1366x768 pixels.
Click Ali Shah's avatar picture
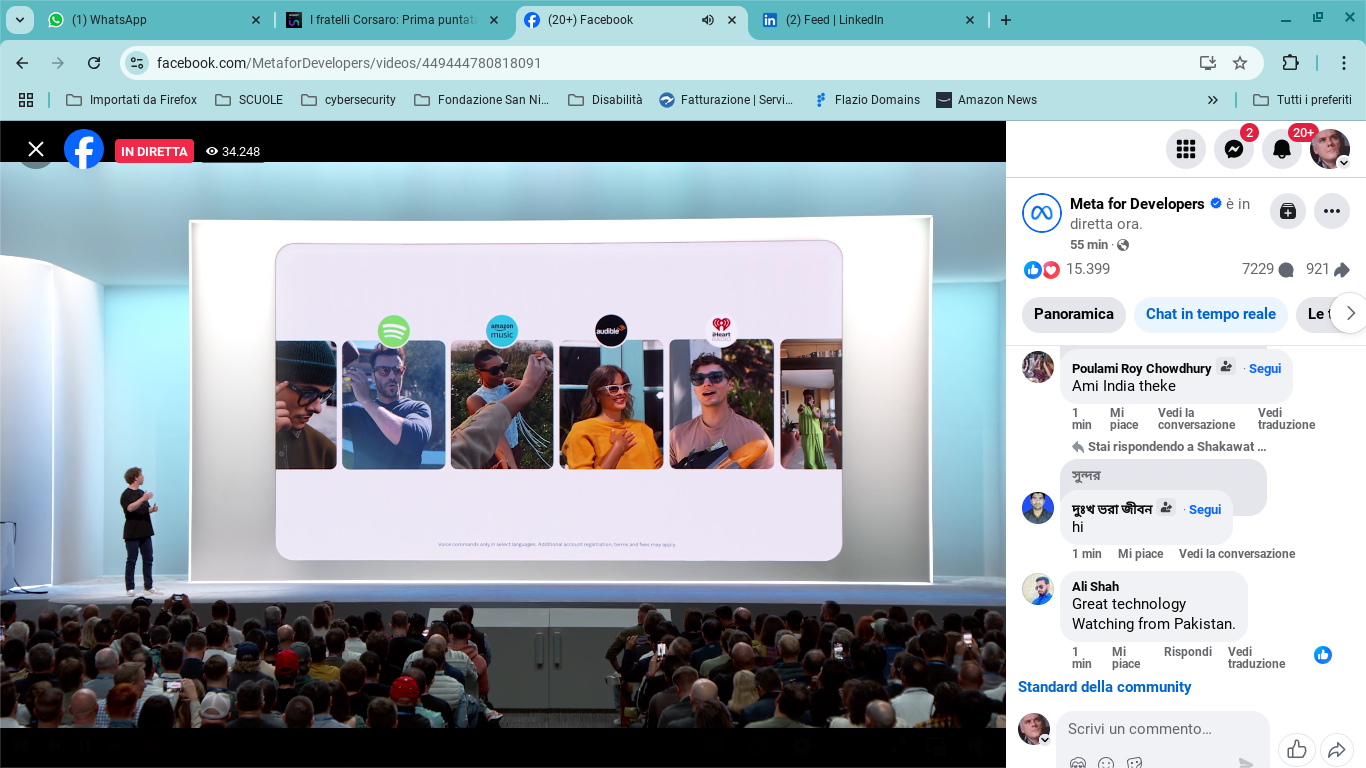coord(1038,589)
